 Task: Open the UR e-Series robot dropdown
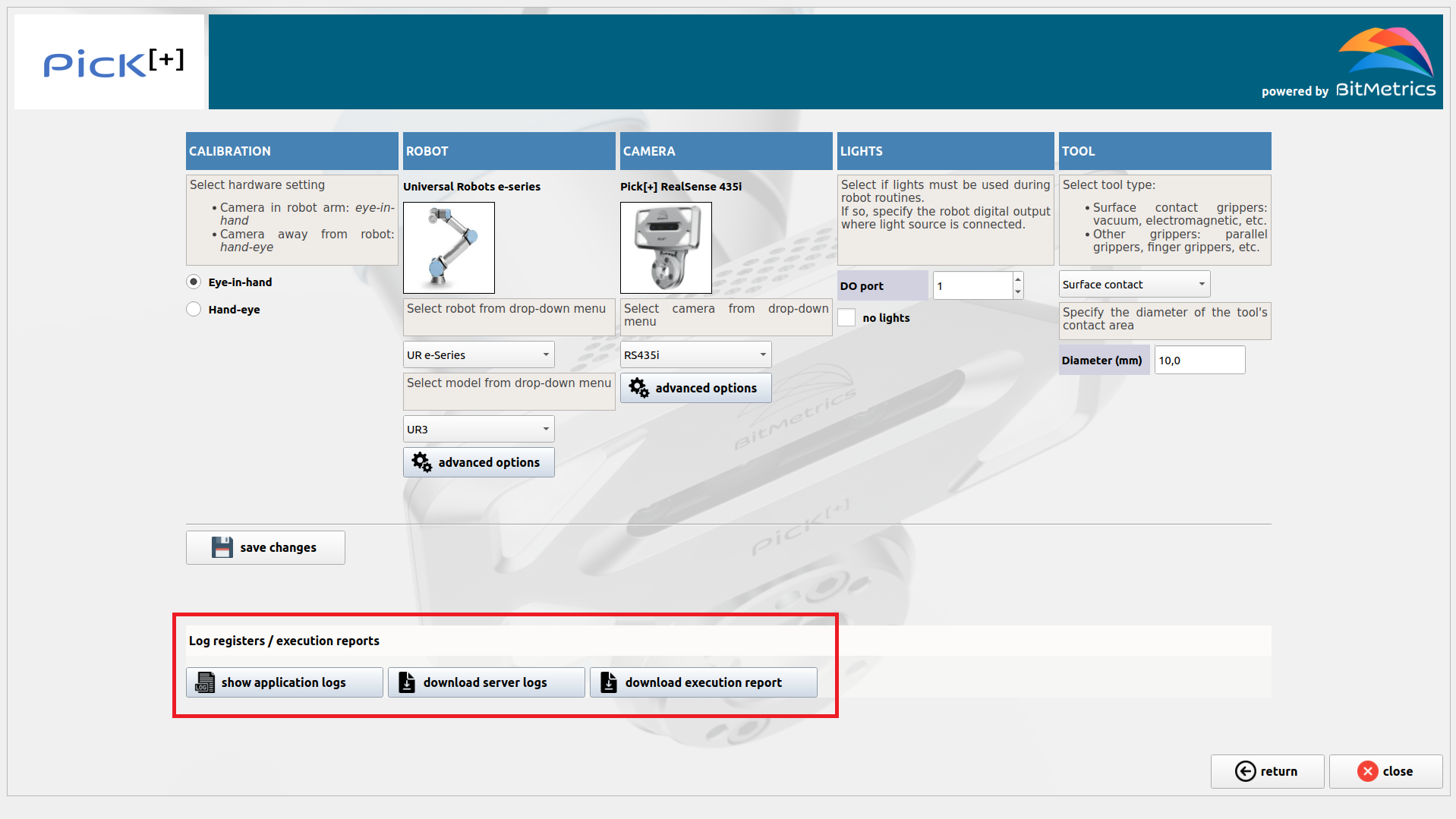click(479, 355)
